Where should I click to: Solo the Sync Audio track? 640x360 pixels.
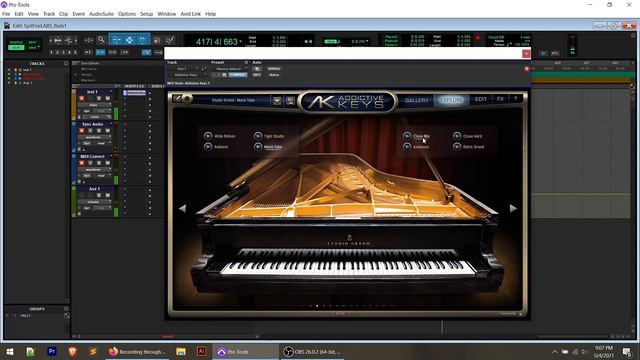coord(99,131)
